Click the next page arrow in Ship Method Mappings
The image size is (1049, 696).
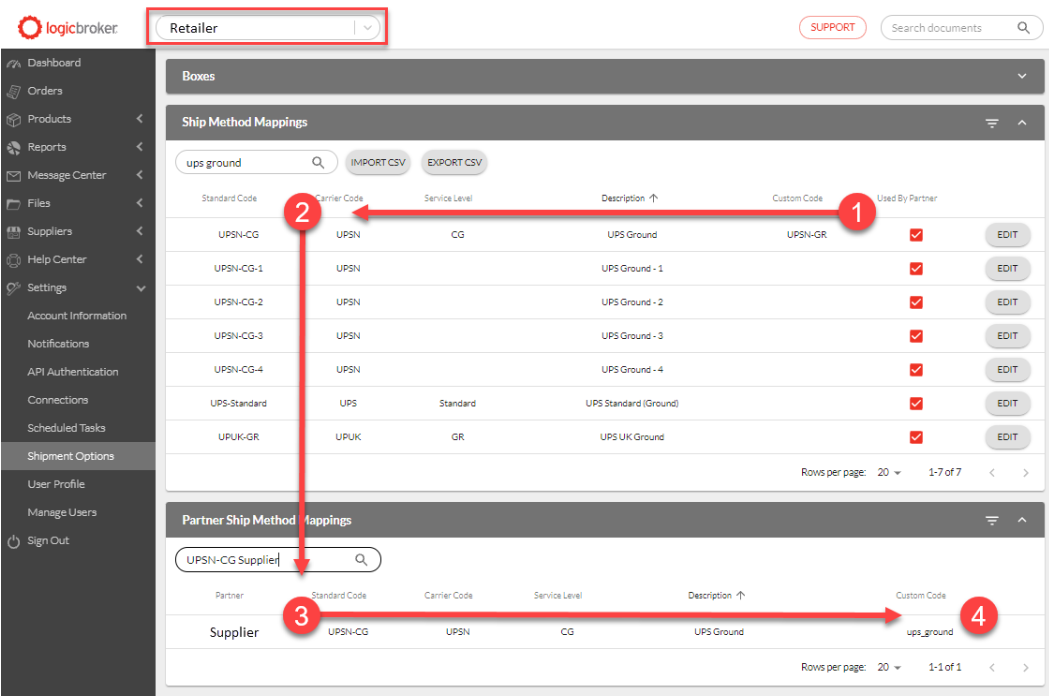click(x=1025, y=473)
